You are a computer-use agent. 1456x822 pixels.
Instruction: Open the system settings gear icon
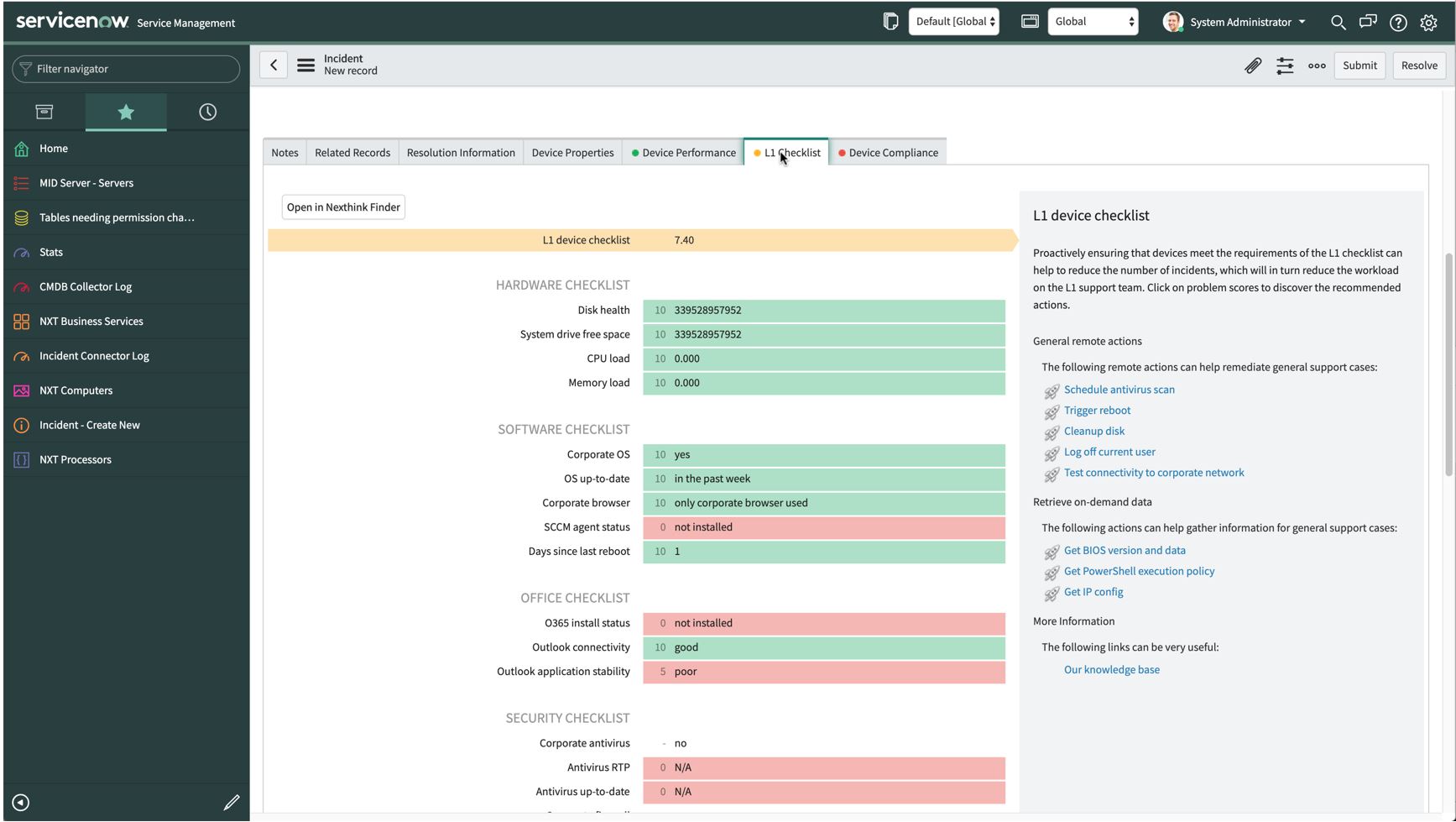[1428, 23]
